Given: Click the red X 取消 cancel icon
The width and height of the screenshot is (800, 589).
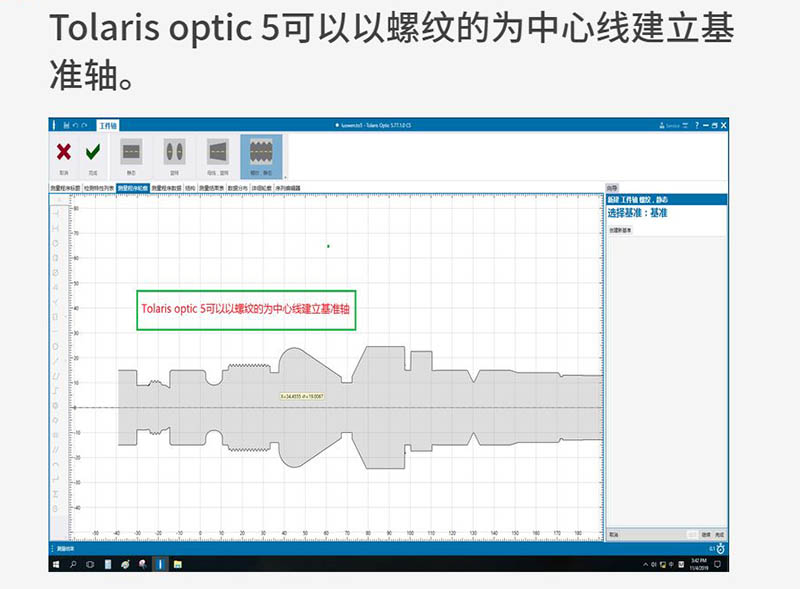Looking at the screenshot, I should (x=63, y=154).
